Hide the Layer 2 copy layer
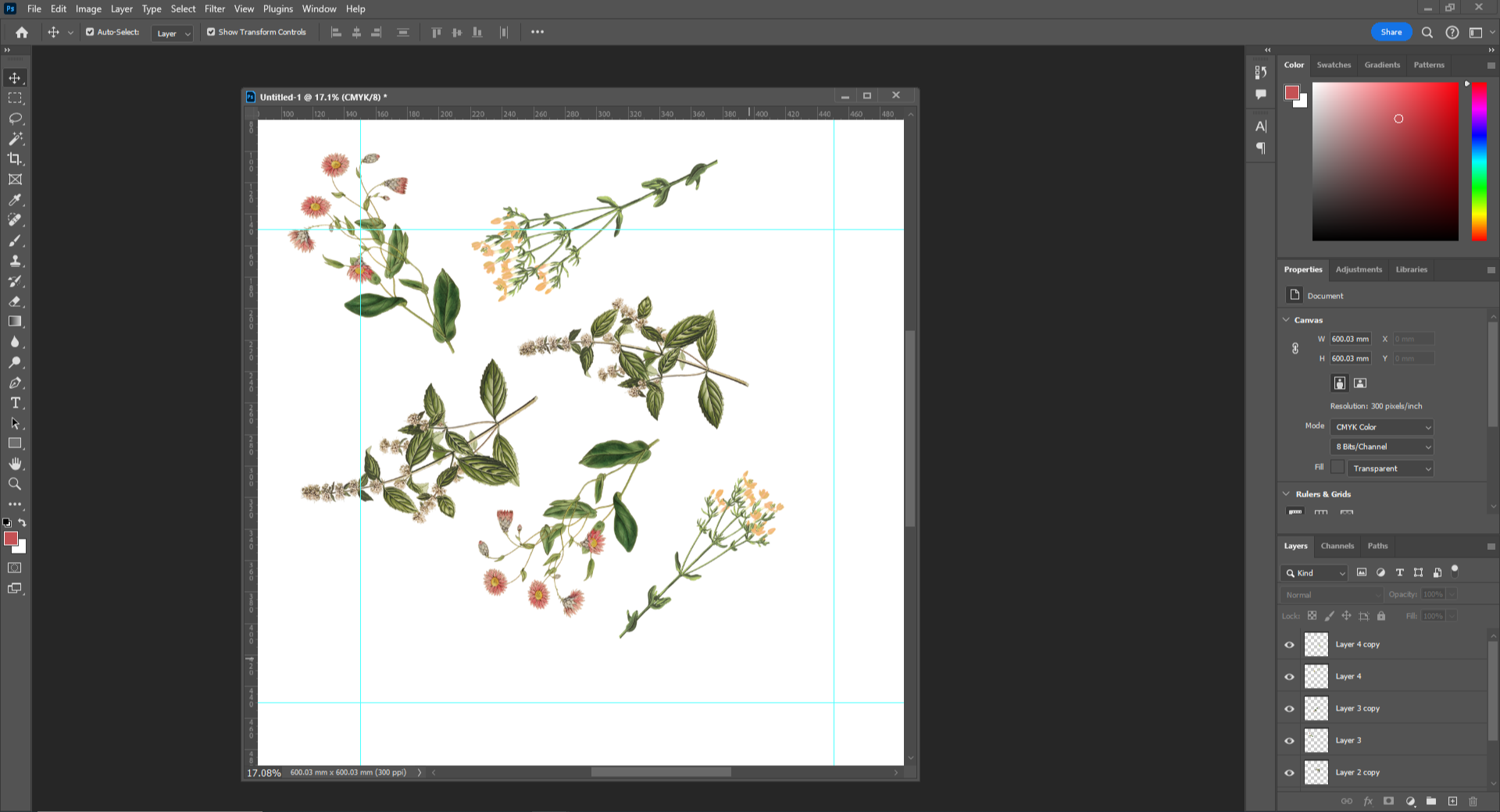Viewport: 1500px width, 812px height. (1290, 773)
